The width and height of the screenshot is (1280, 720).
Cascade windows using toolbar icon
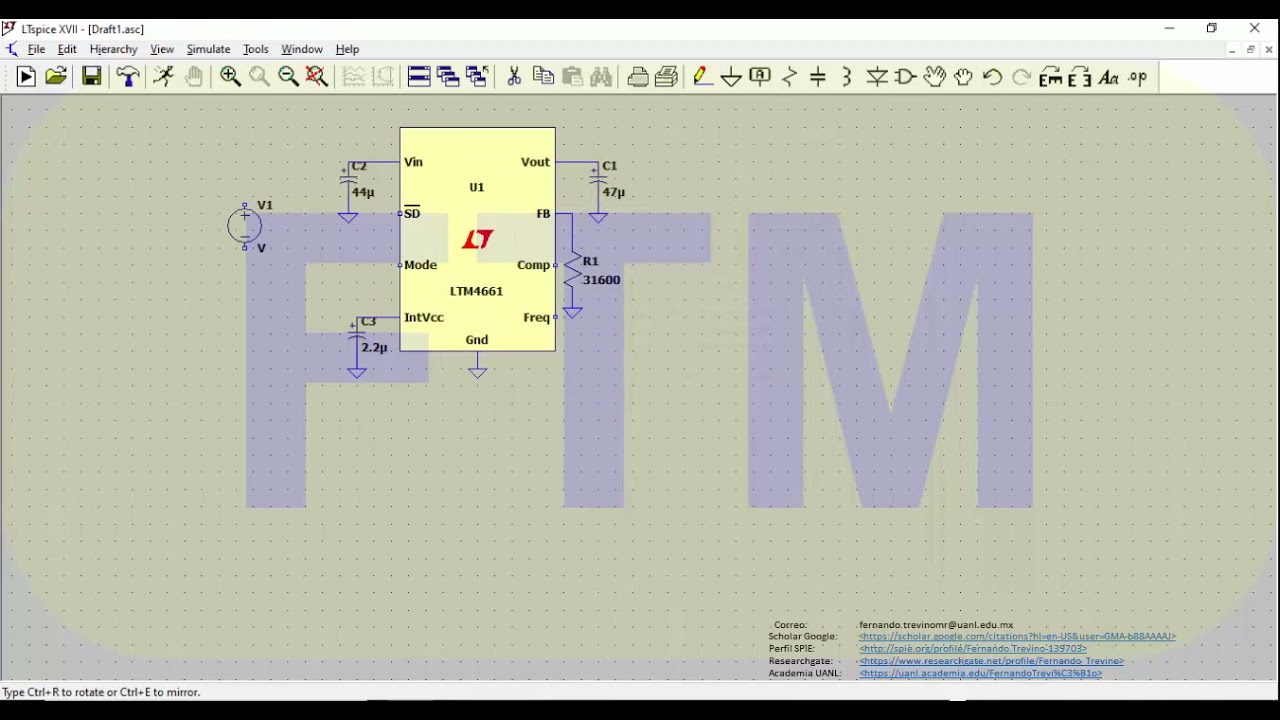[x=477, y=77]
